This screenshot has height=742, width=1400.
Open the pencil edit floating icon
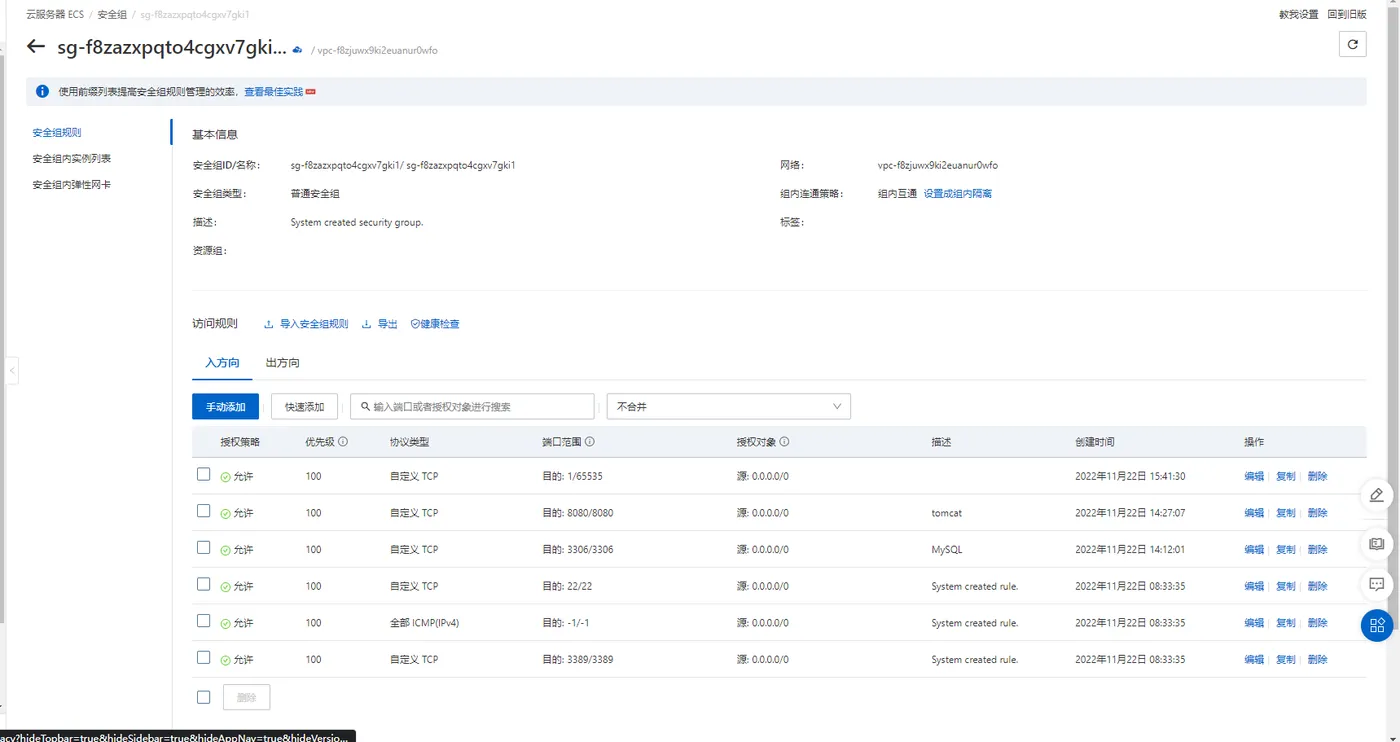click(1377, 495)
